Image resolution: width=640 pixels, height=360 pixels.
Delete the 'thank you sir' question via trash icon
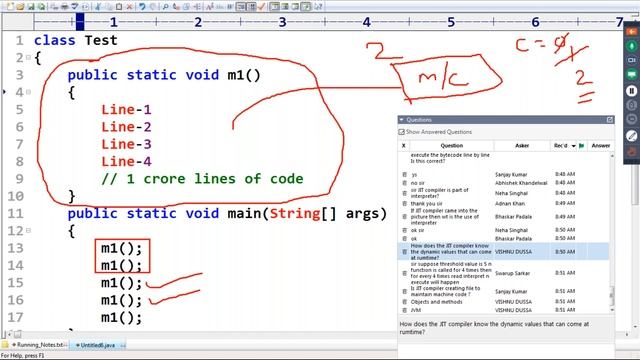click(404, 203)
